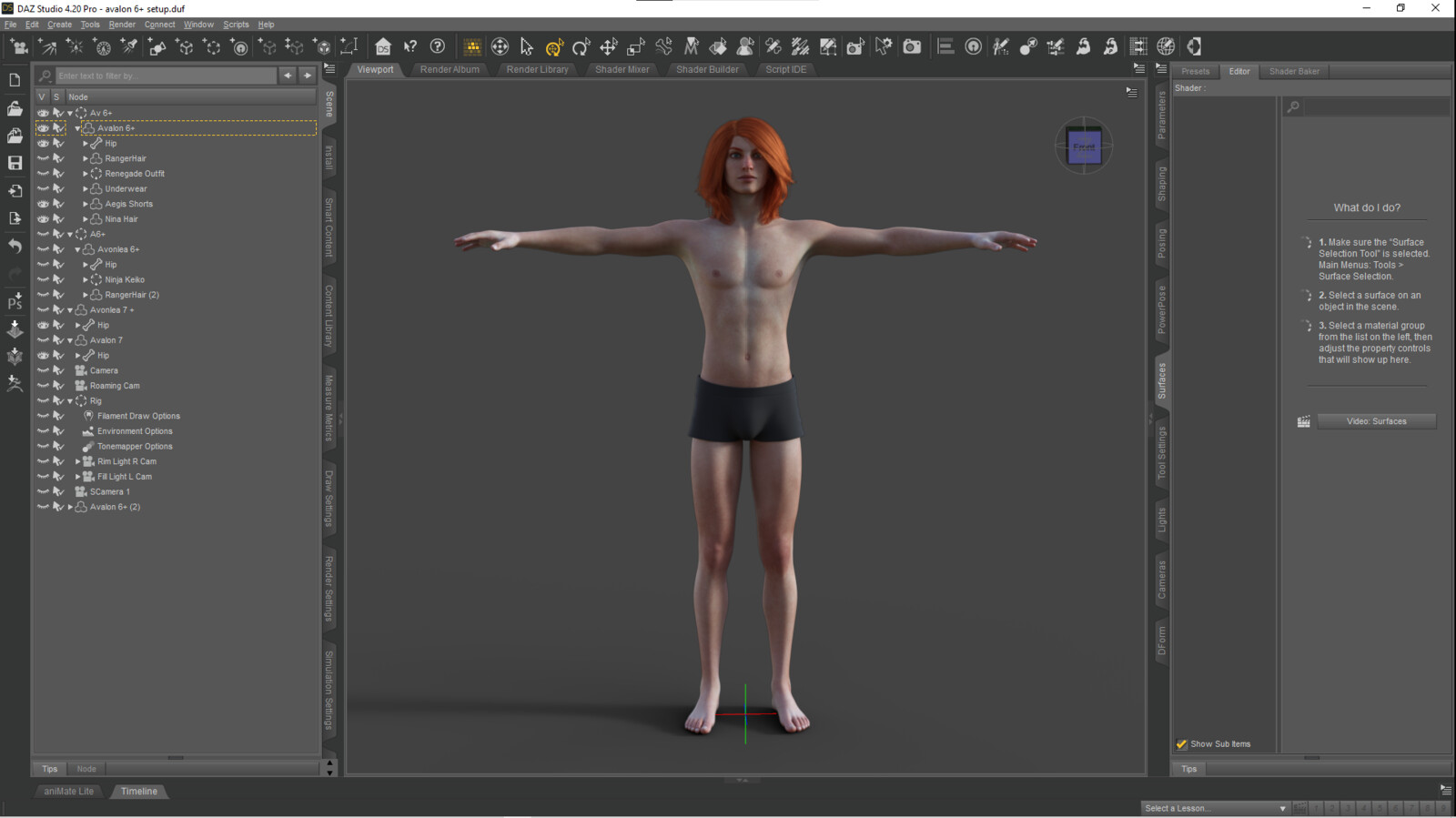Click the Surfaces pane search field

(1375, 107)
